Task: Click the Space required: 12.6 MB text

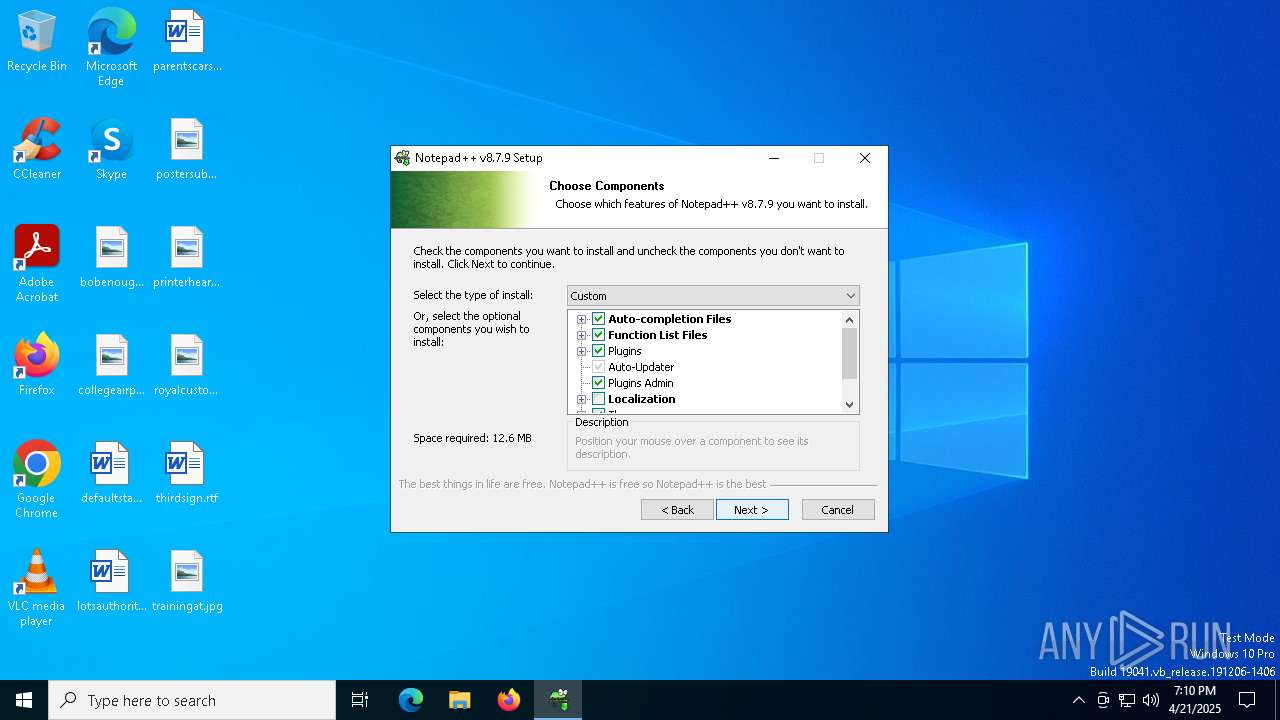Action: pyautogui.click(x=472, y=438)
